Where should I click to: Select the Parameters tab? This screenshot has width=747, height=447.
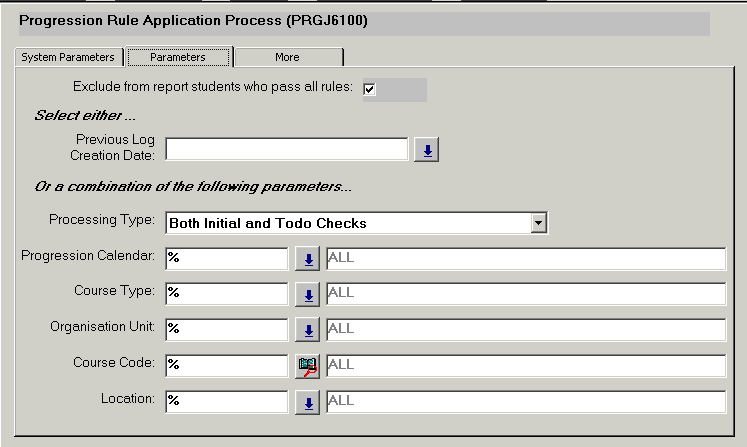coord(178,57)
